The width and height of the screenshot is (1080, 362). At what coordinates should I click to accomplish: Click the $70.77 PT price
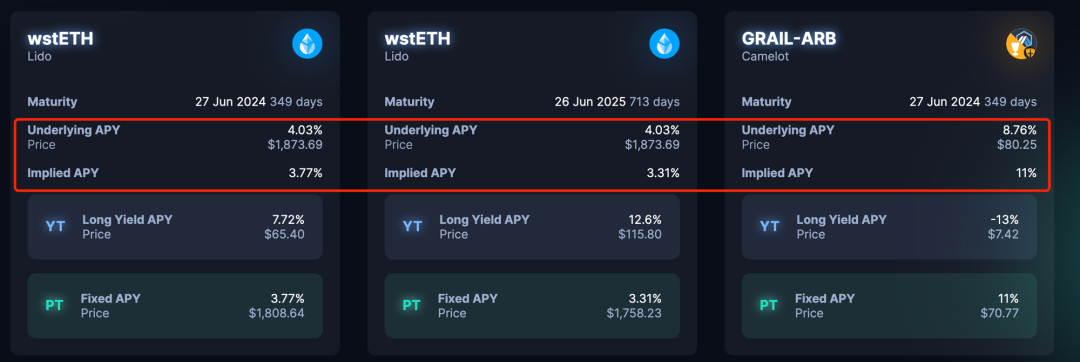coord(999,314)
